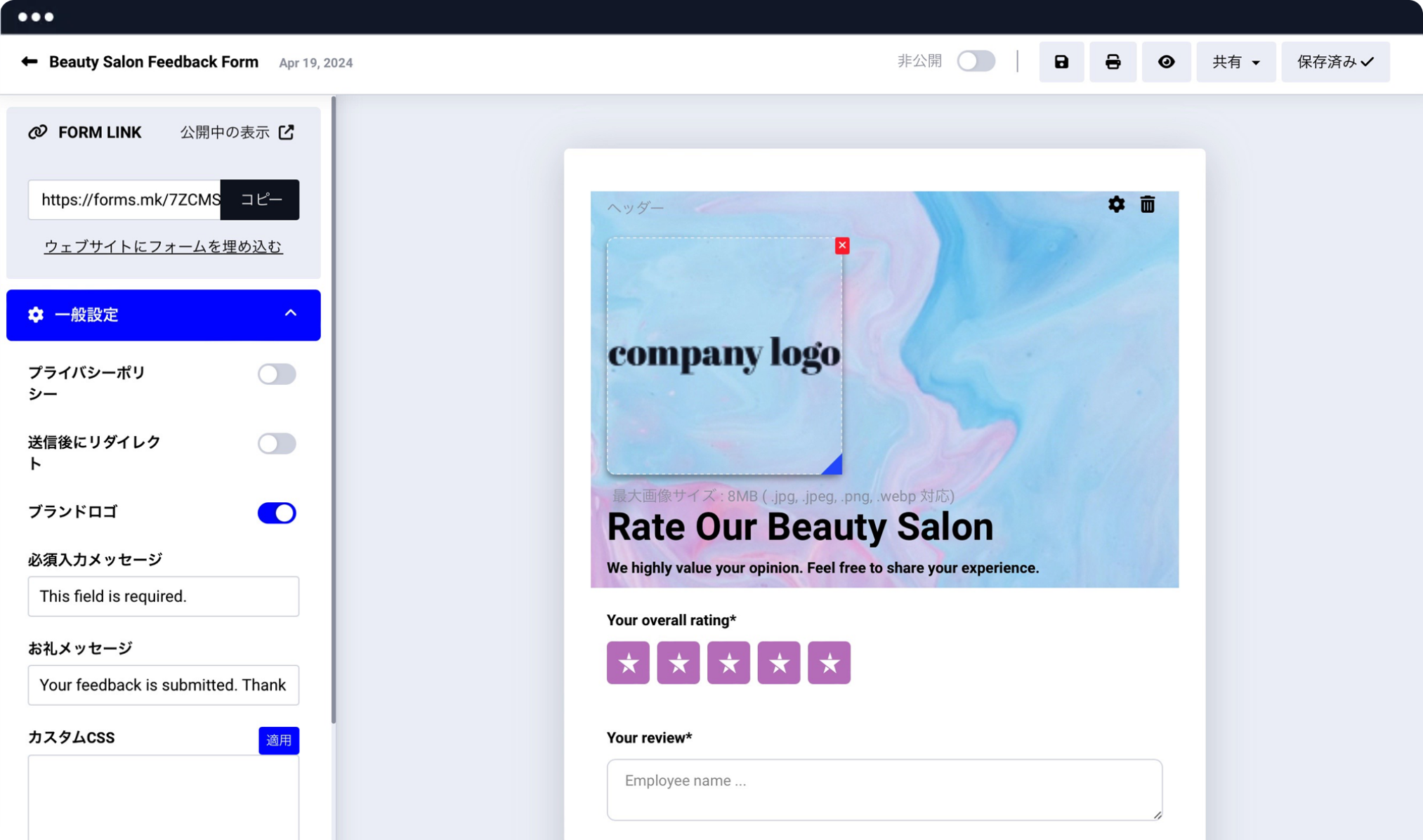
Task: Click the red X remove logo button
Action: (842, 246)
